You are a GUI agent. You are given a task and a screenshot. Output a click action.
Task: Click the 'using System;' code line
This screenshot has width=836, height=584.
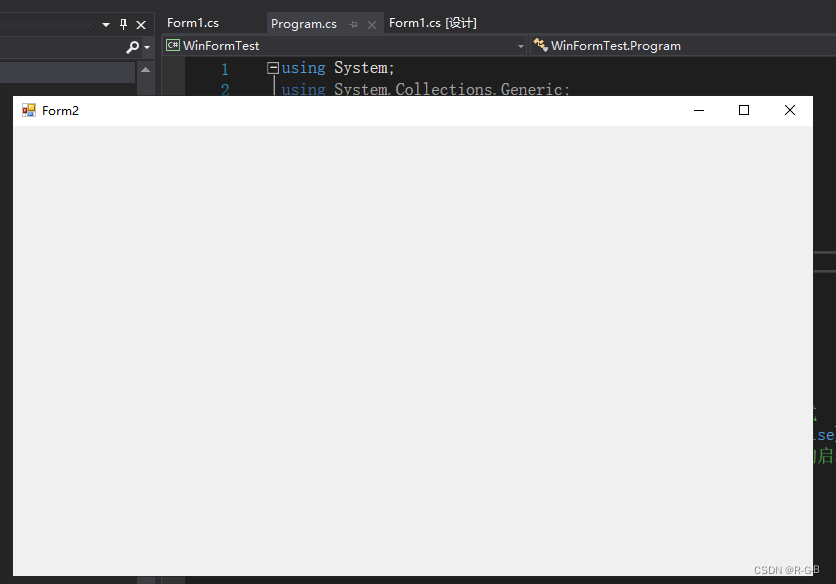pos(337,68)
